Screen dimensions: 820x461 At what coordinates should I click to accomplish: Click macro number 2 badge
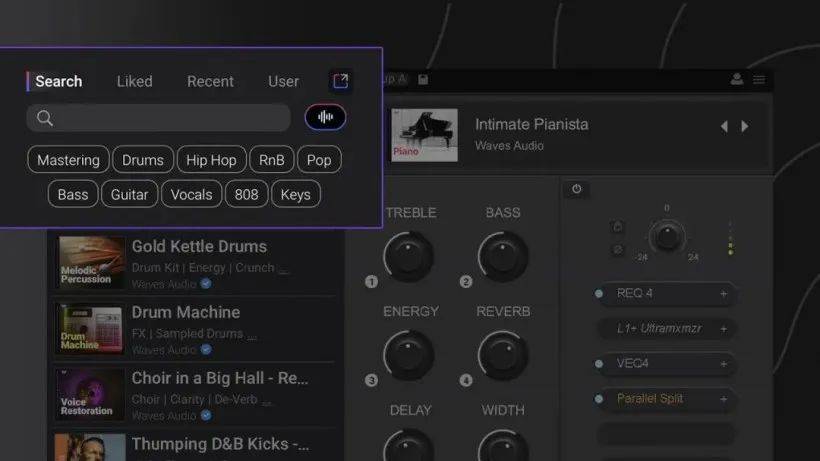pyautogui.click(x=465, y=282)
